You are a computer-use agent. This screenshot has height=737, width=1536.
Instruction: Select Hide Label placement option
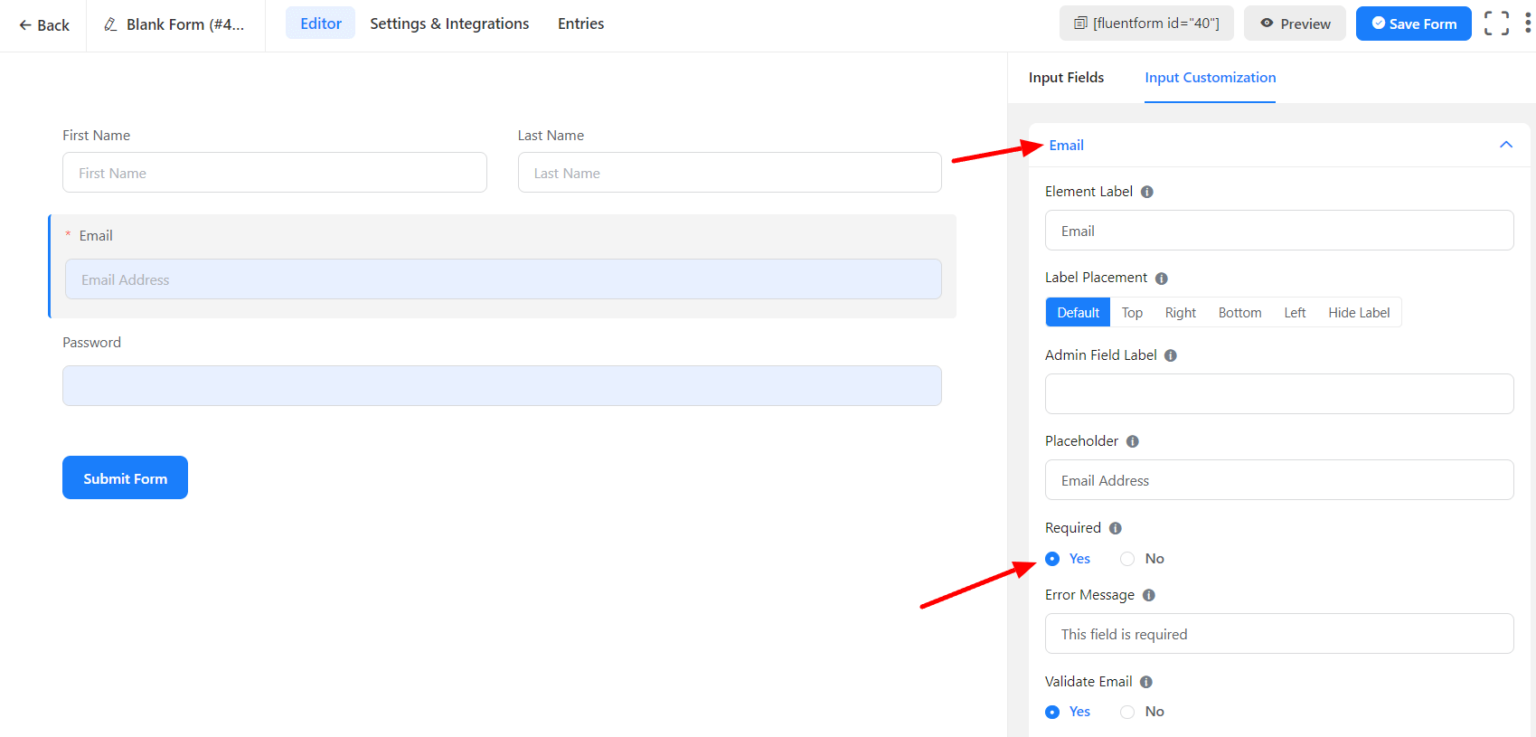click(x=1358, y=312)
